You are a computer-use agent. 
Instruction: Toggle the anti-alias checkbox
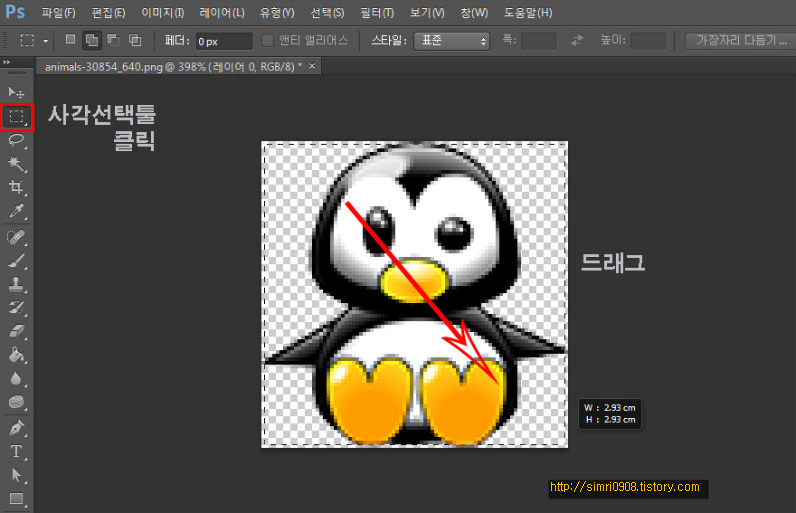(267, 40)
